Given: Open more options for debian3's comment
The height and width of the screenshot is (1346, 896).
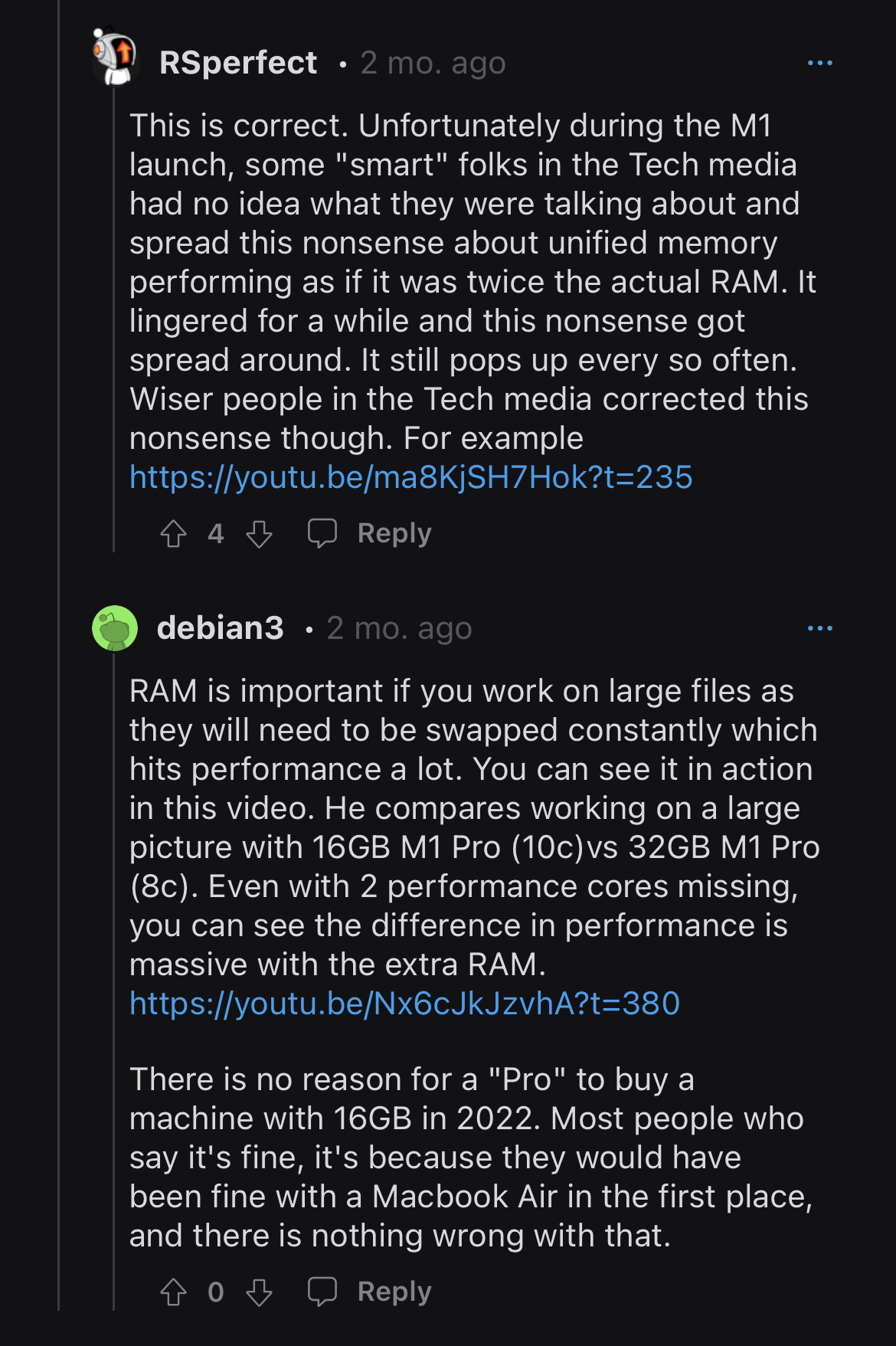Looking at the screenshot, I should click(x=819, y=628).
